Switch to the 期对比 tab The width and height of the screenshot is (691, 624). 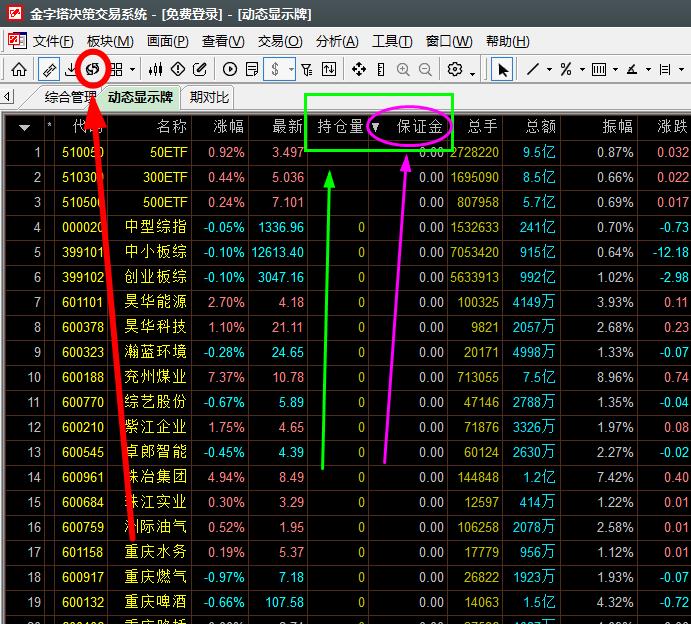tap(209, 97)
